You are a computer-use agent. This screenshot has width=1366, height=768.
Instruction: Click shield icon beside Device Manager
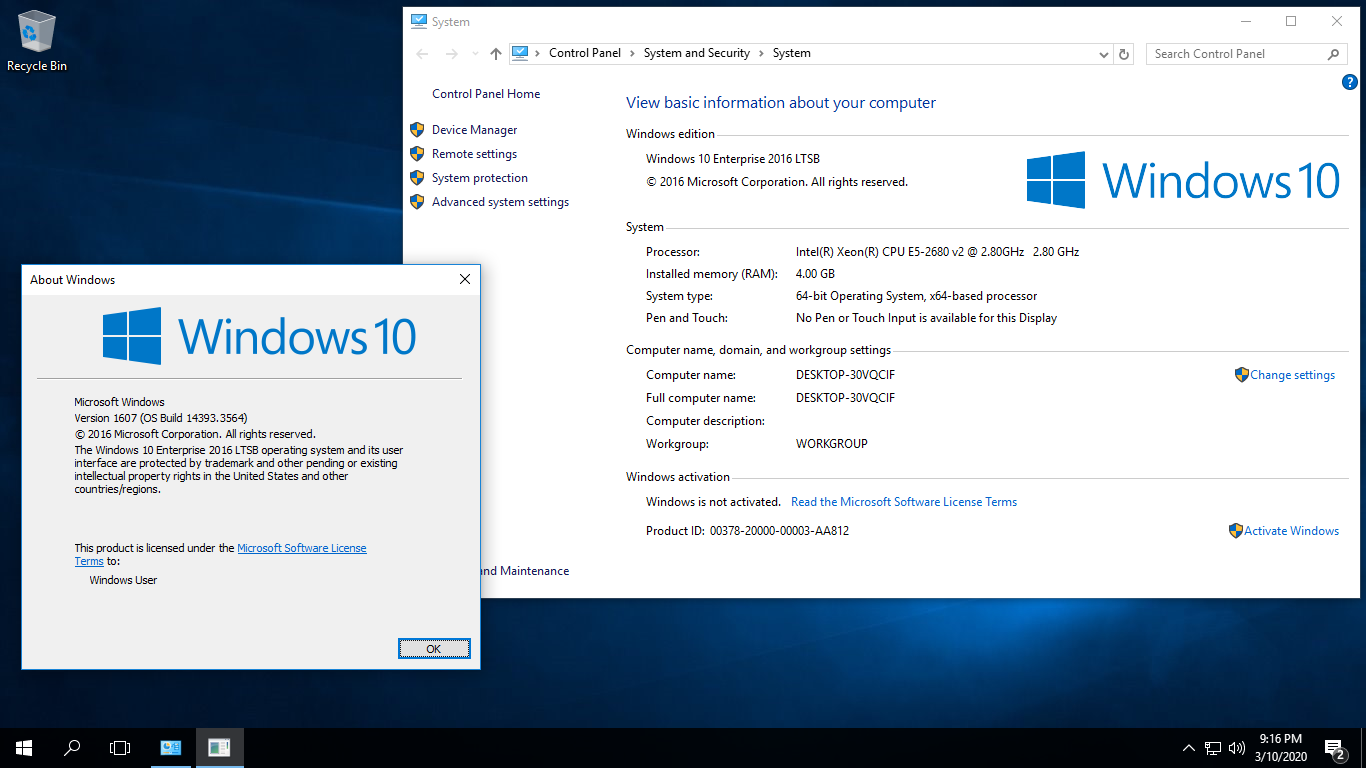417,130
